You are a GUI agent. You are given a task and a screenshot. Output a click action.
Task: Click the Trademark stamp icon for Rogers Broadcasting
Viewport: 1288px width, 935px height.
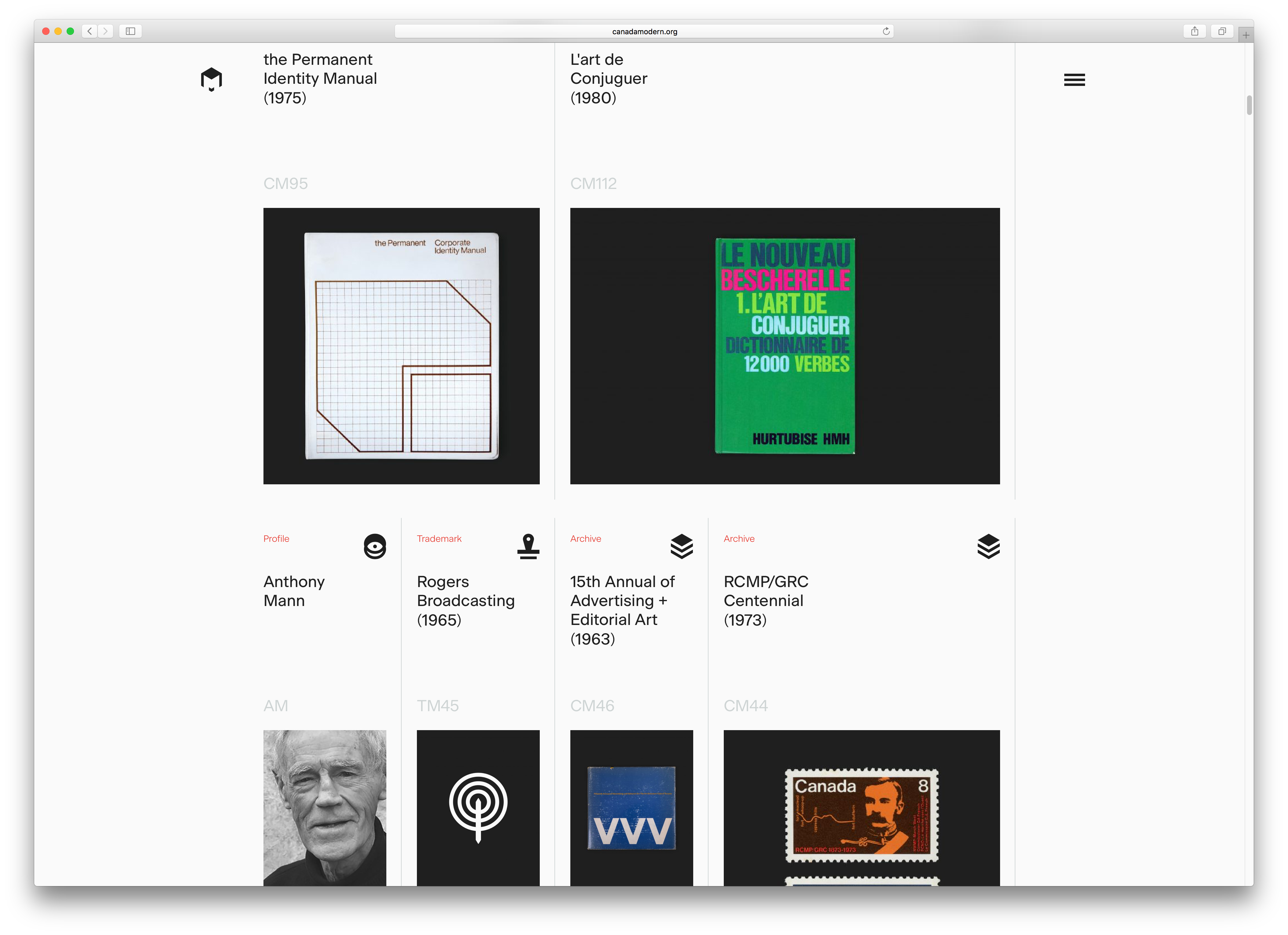coord(528,546)
